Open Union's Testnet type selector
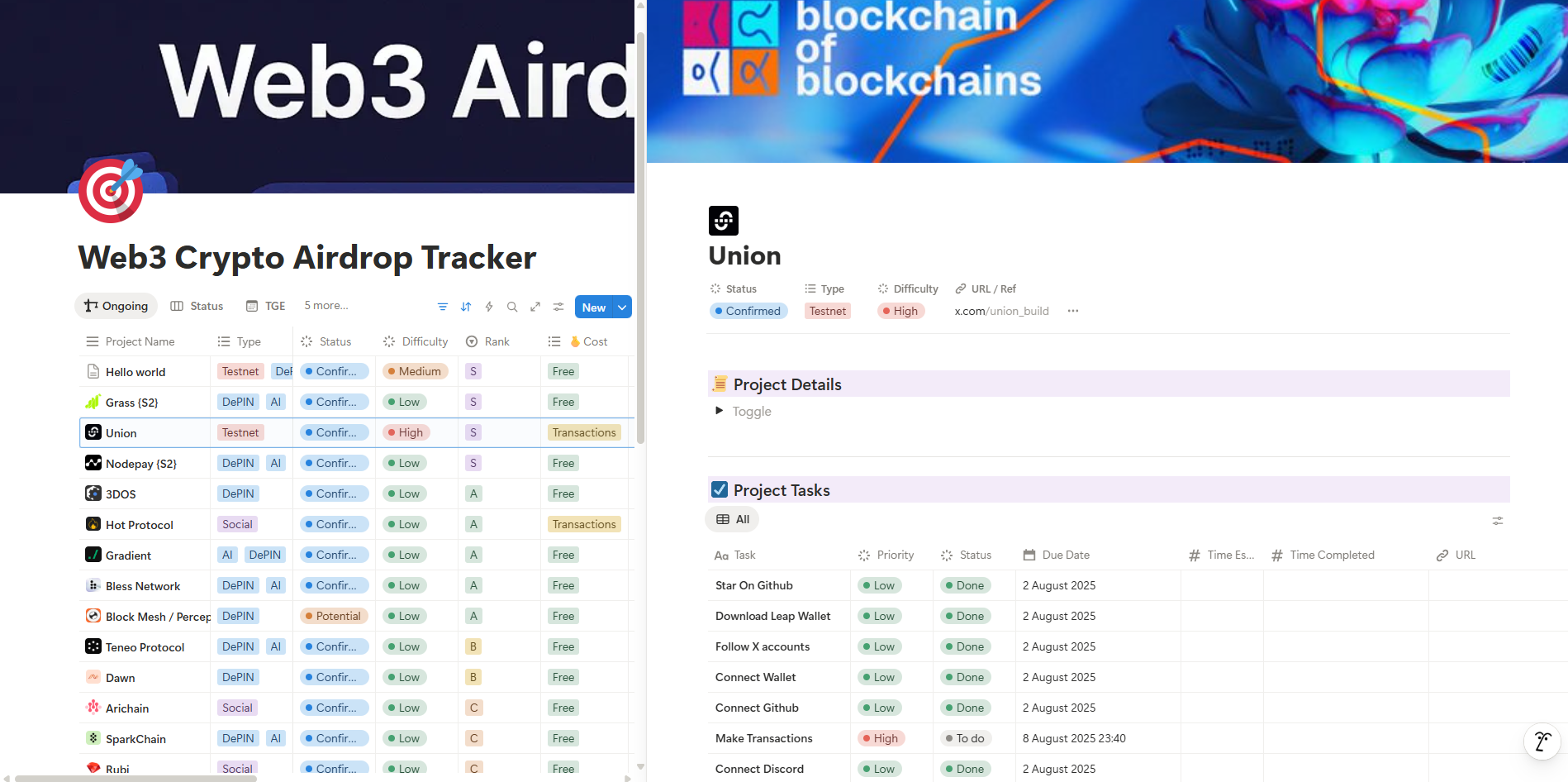Viewport: 1568px width, 782px height. [x=828, y=311]
